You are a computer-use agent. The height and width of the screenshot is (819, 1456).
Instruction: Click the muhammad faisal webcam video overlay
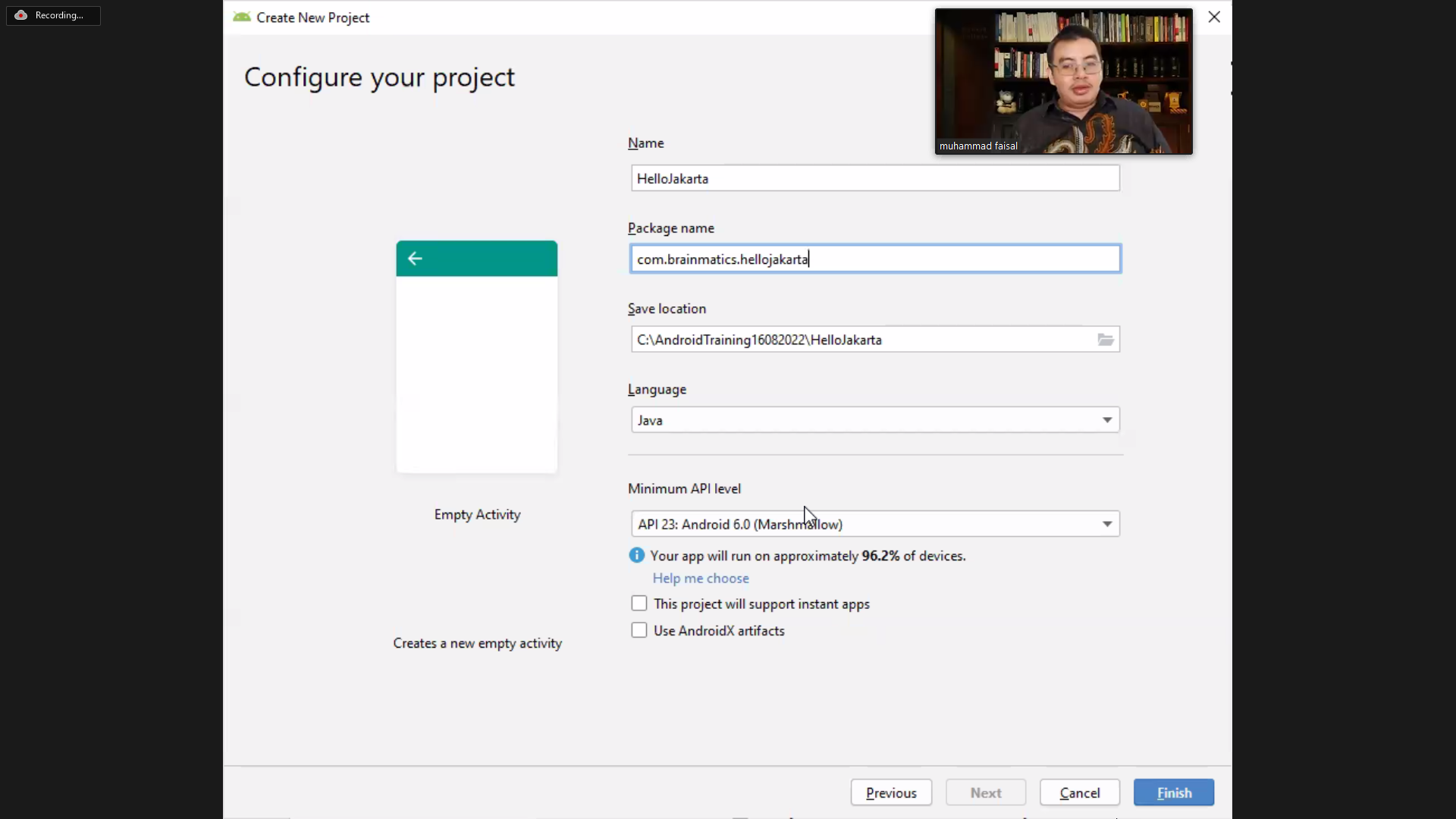[1063, 81]
